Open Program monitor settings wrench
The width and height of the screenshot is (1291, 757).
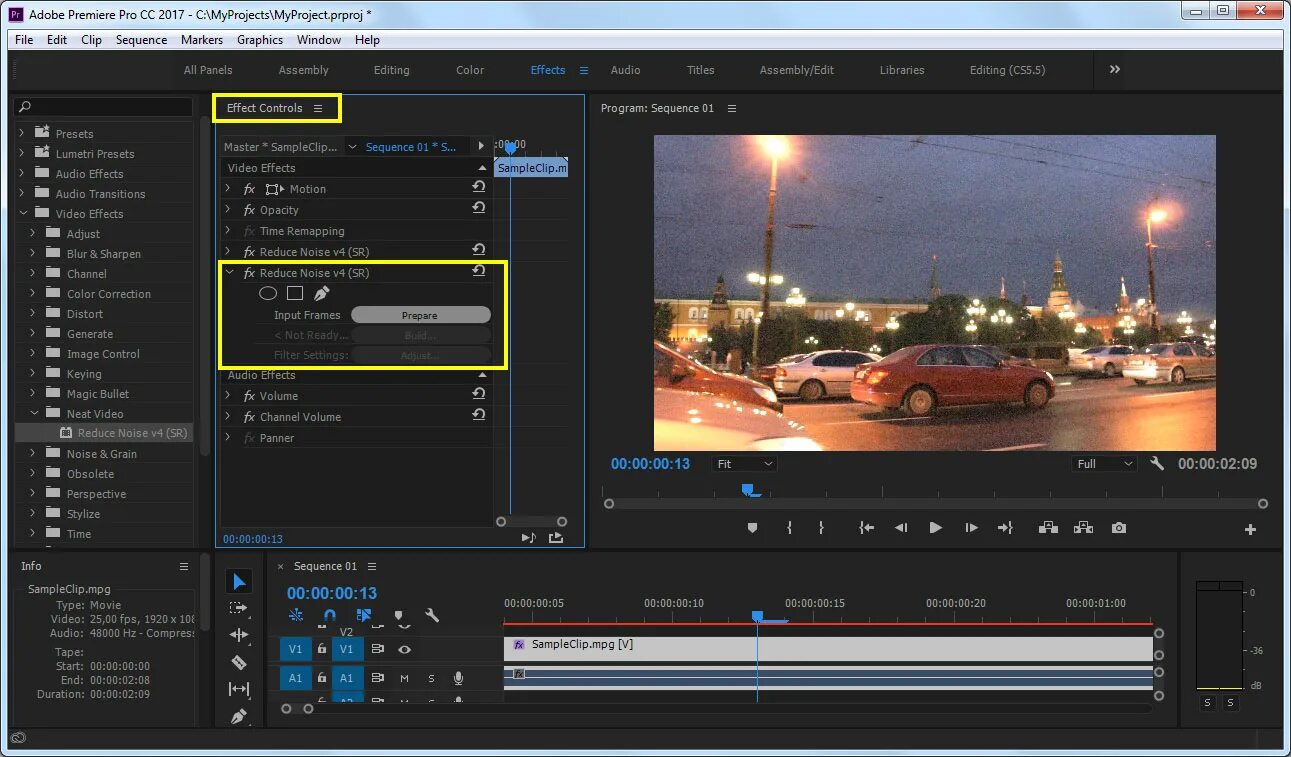[x=1157, y=464]
